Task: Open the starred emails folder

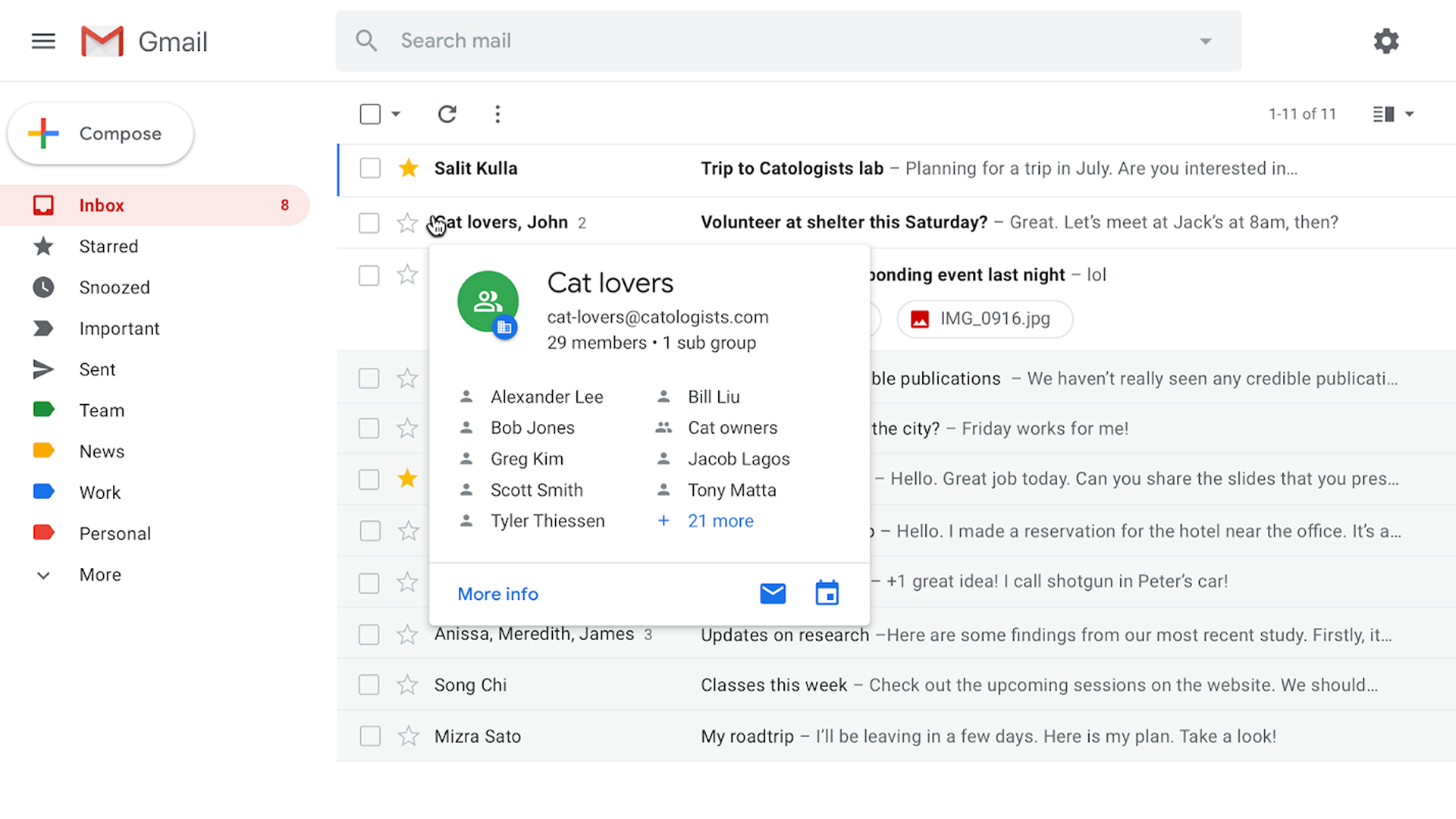Action: point(109,246)
